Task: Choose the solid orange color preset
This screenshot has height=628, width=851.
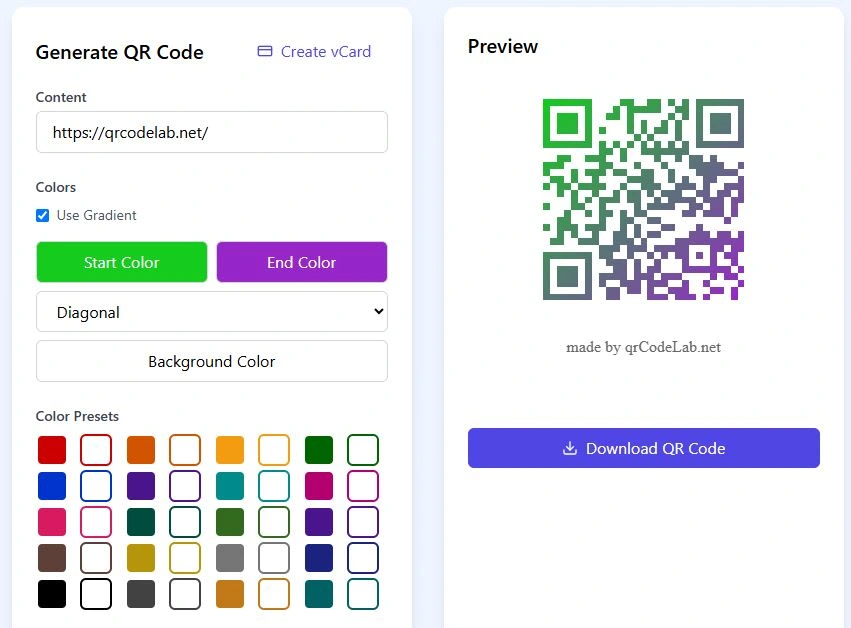Action: pyautogui.click(x=141, y=450)
